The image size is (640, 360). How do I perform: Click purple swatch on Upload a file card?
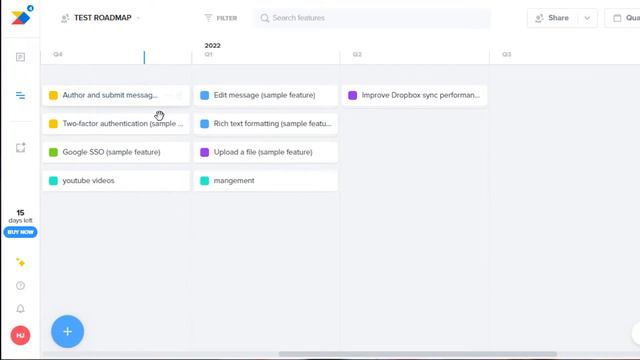(204, 152)
